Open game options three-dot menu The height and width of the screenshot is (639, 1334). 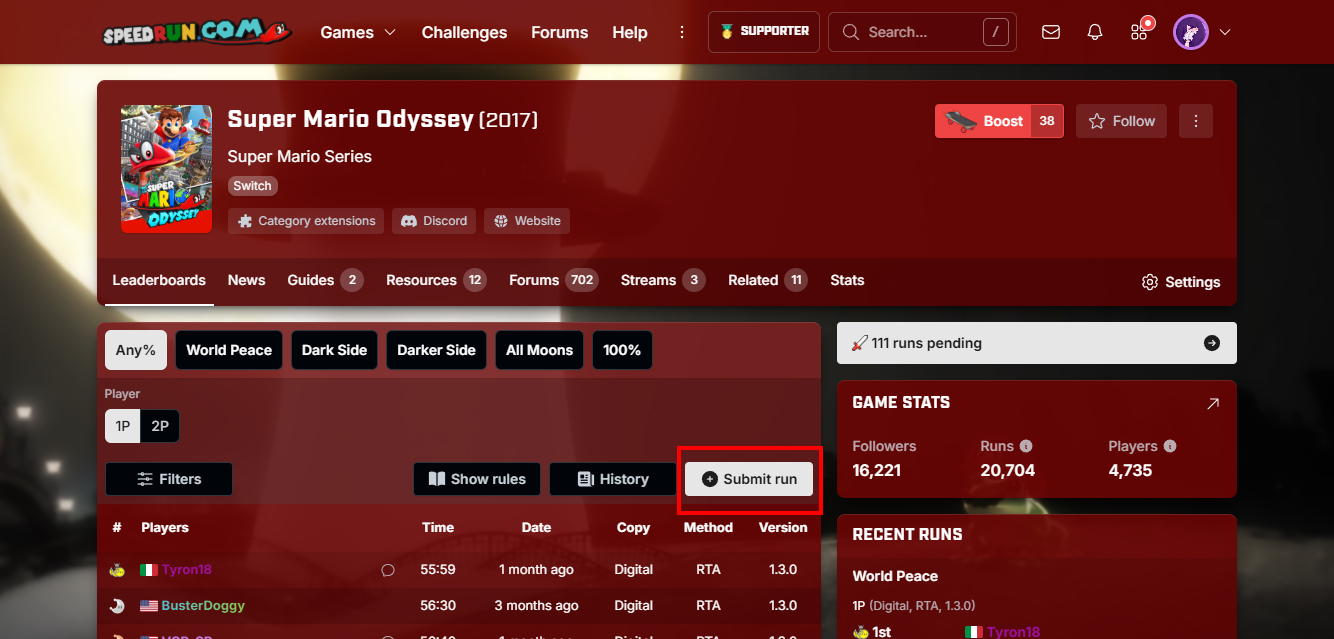(x=1196, y=121)
